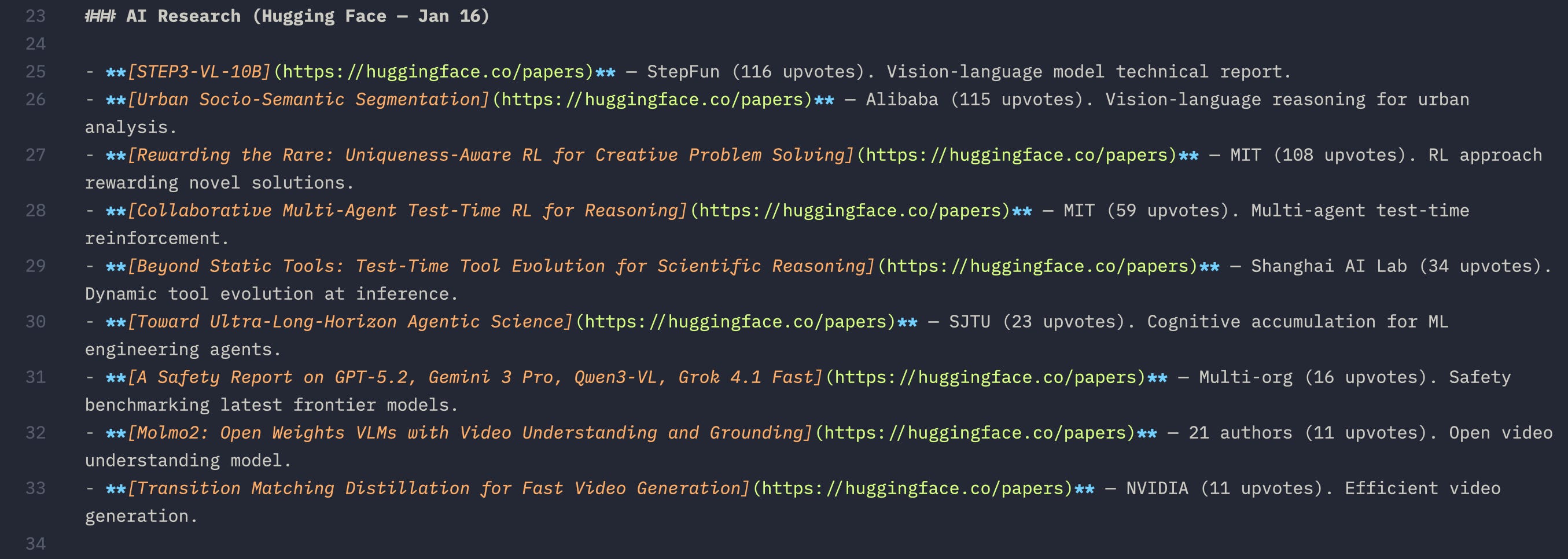Click the heading 'AI Research (Hugging Face – Jan 16)'
The height and width of the screenshot is (559, 1568).
coord(307,16)
